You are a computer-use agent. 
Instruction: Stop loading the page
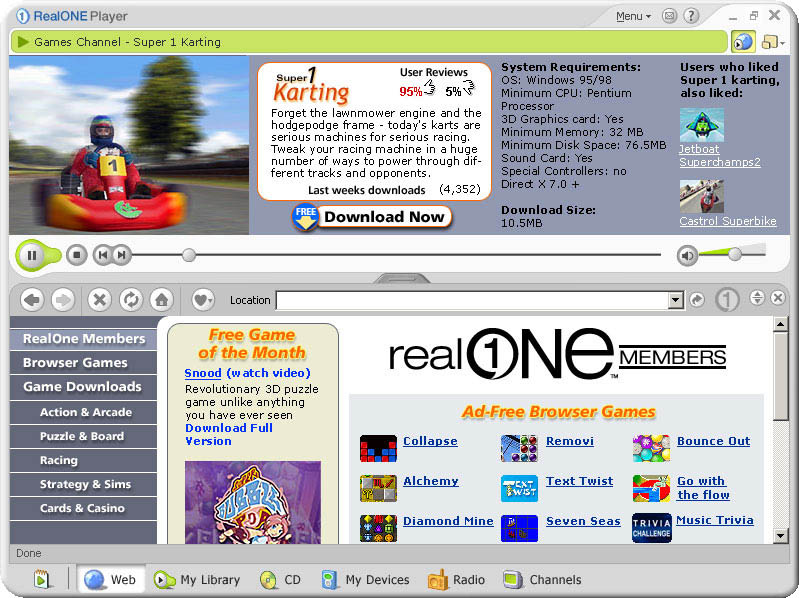(x=99, y=300)
